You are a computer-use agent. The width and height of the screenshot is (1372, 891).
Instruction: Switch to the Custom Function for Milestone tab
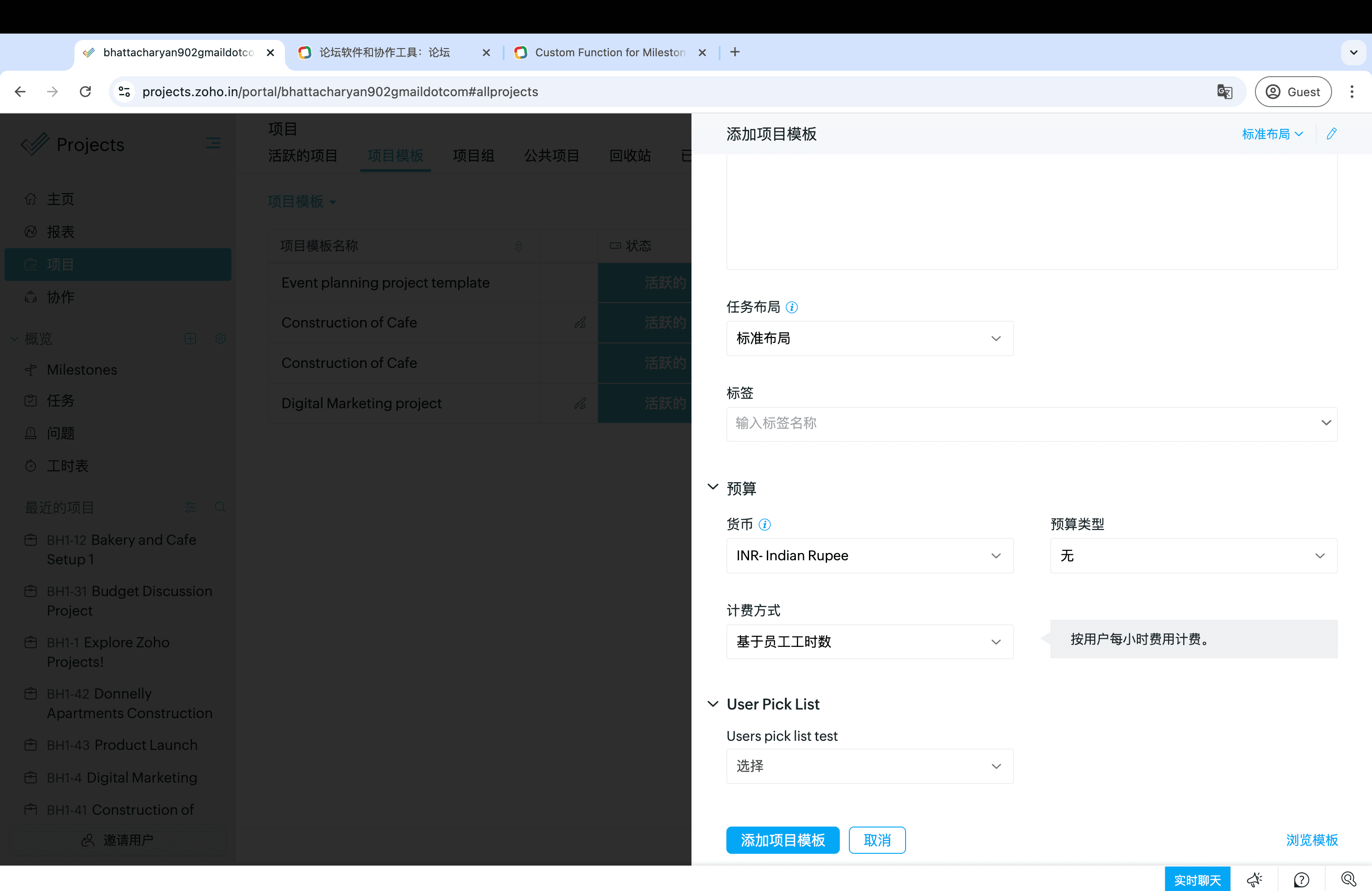[609, 53]
